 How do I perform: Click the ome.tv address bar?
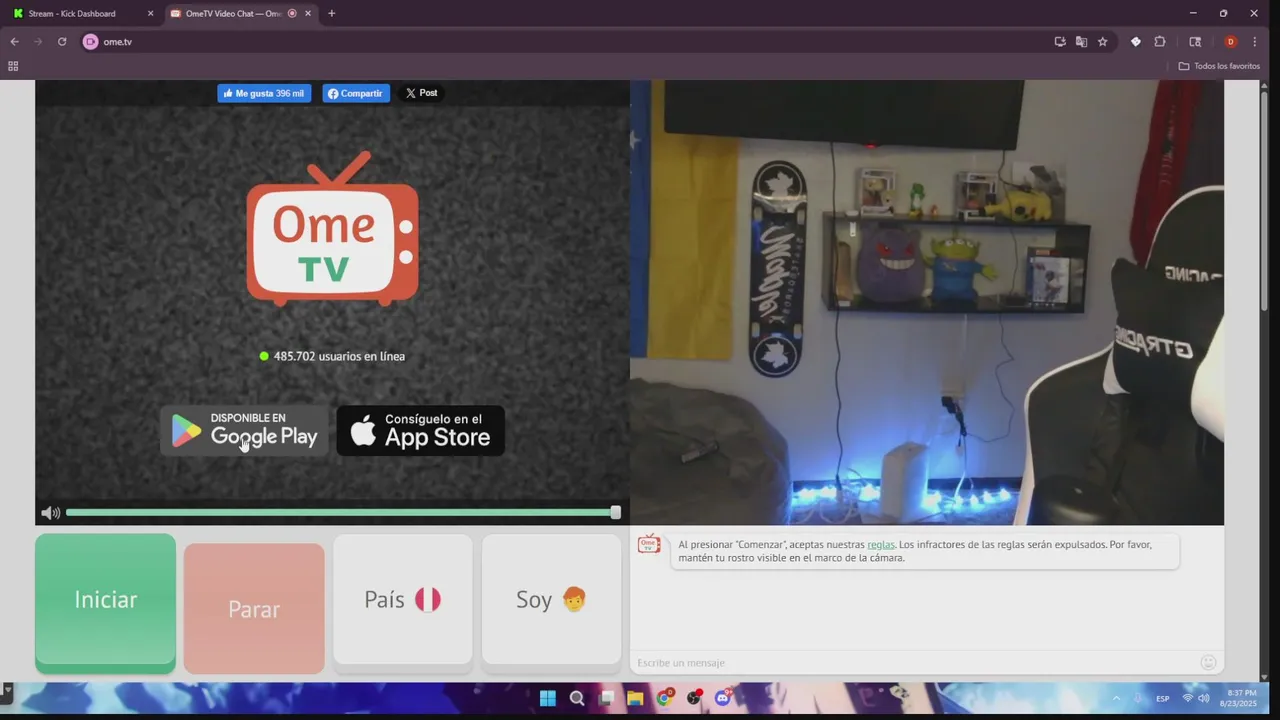tap(570, 42)
